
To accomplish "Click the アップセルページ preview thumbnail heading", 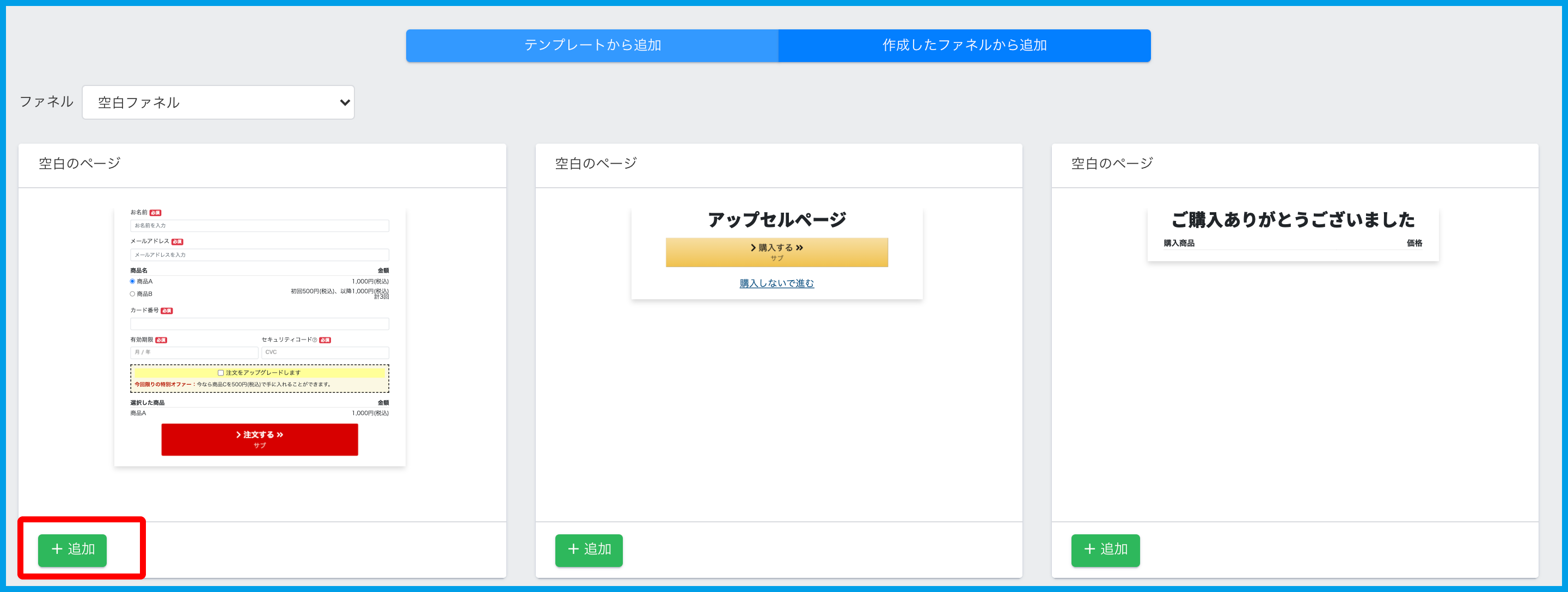I will pos(777,220).
